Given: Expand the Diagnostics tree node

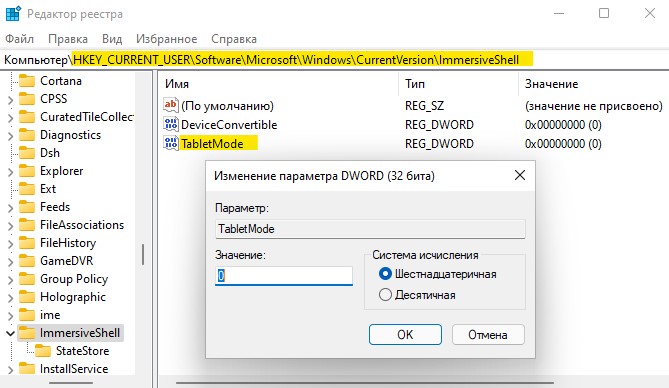Looking at the screenshot, I should click(x=11, y=136).
